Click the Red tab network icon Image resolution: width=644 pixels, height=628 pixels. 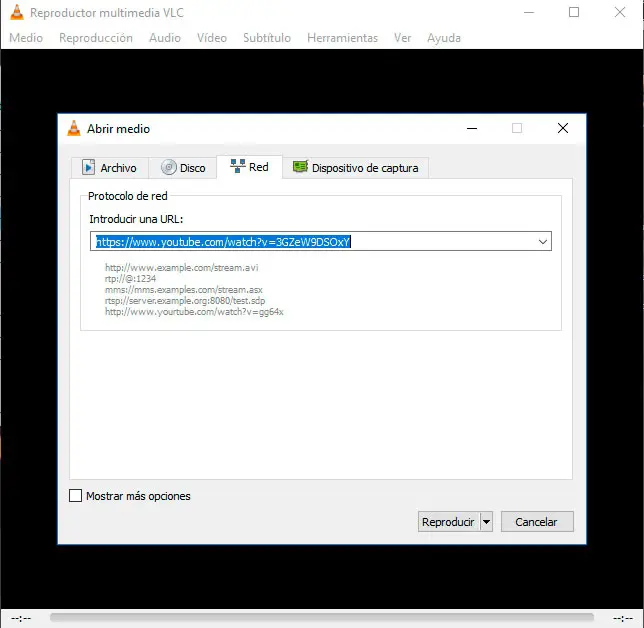(237, 166)
